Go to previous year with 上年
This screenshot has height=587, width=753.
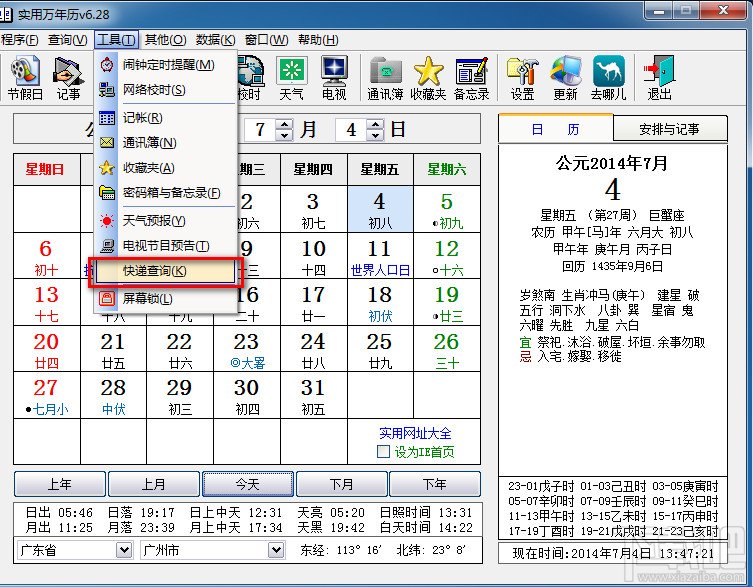[60, 484]
